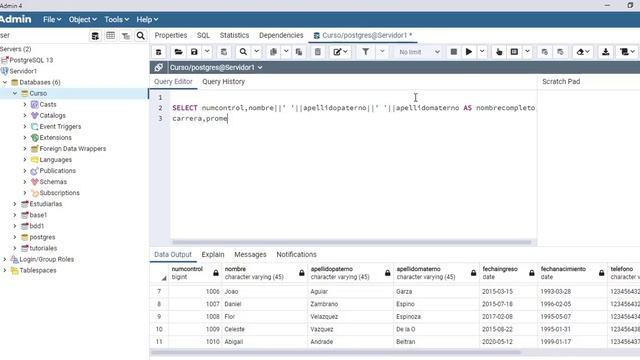Switch to the Dependencies tab
The height and width of the screenshot is (360, 640).
coord(281,36)
